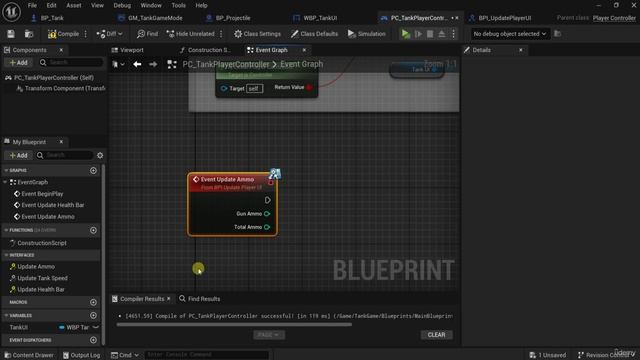Collapse the Interfaces section
The height and width of the screenshot is (360, 640).
point(6,255)
